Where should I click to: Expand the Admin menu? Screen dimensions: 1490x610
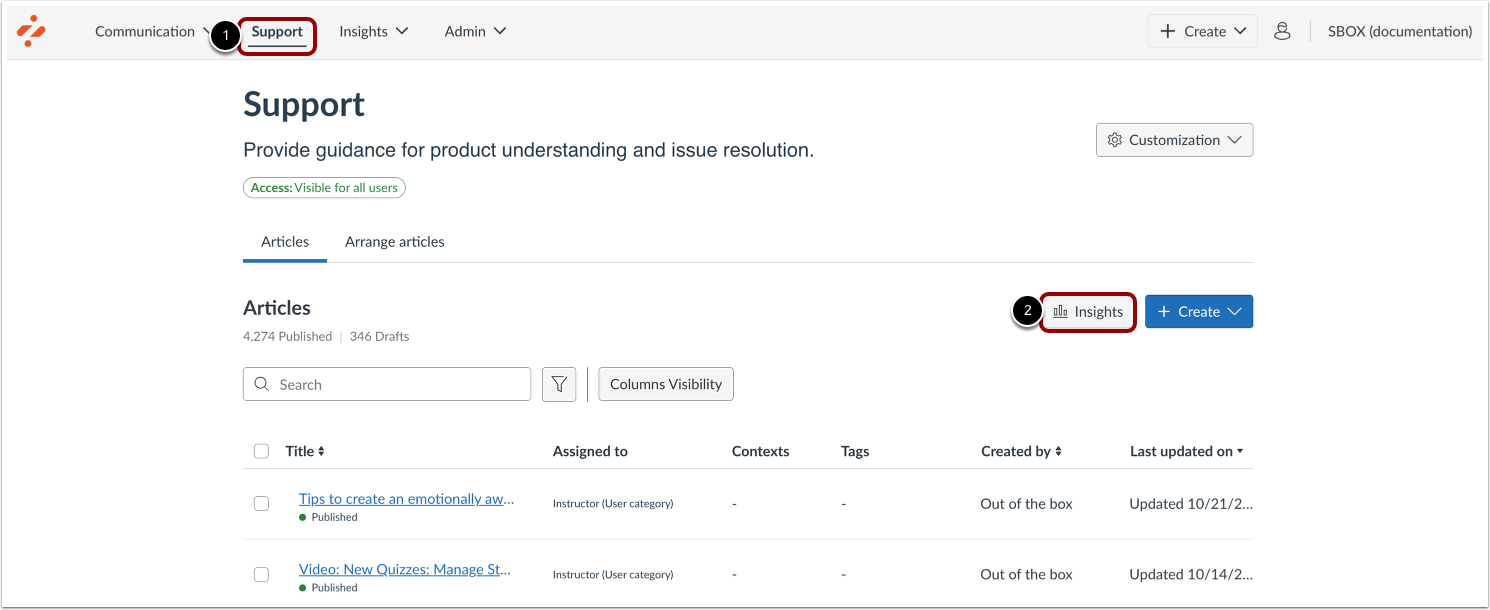point(475,31)
